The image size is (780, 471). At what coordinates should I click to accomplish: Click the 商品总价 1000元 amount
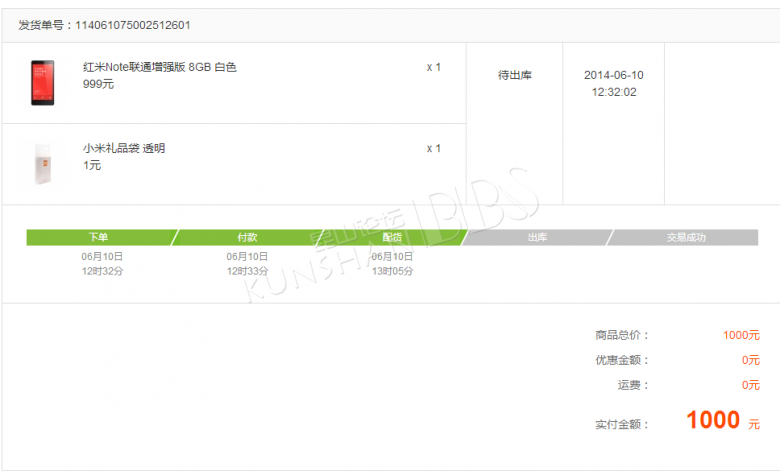click(x=741, y=335)
